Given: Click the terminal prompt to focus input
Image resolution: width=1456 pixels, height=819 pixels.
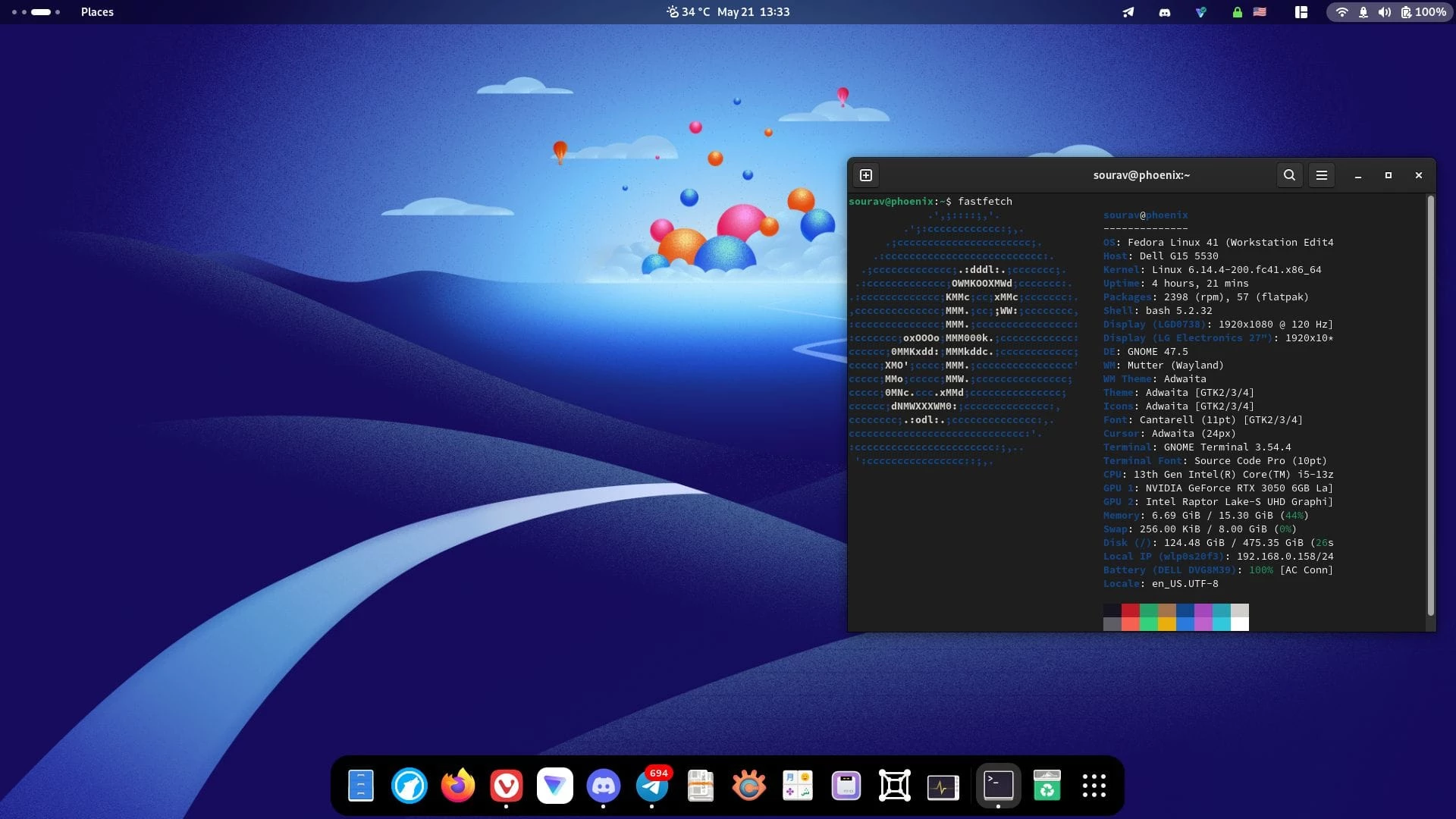Looking at the screenshot, I should (x=986, y=201).
